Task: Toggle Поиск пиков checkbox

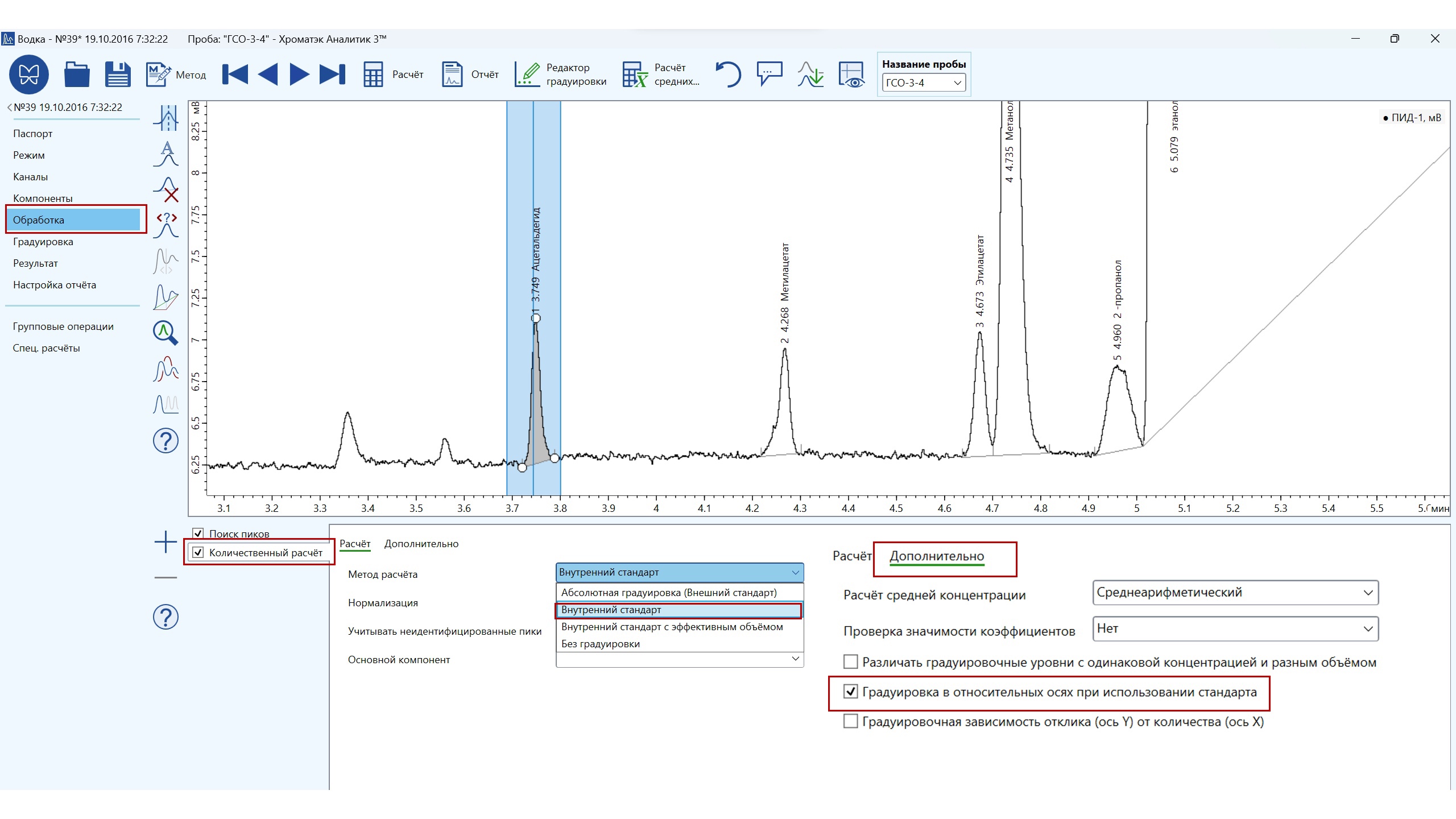Action: coord(198,533)
